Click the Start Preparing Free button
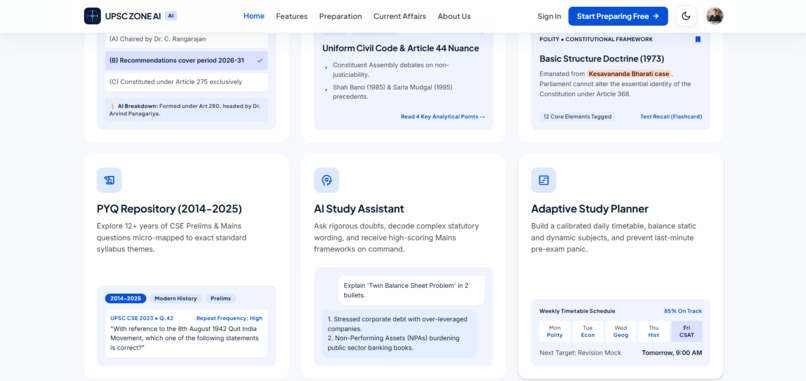 tap(618, 16)
